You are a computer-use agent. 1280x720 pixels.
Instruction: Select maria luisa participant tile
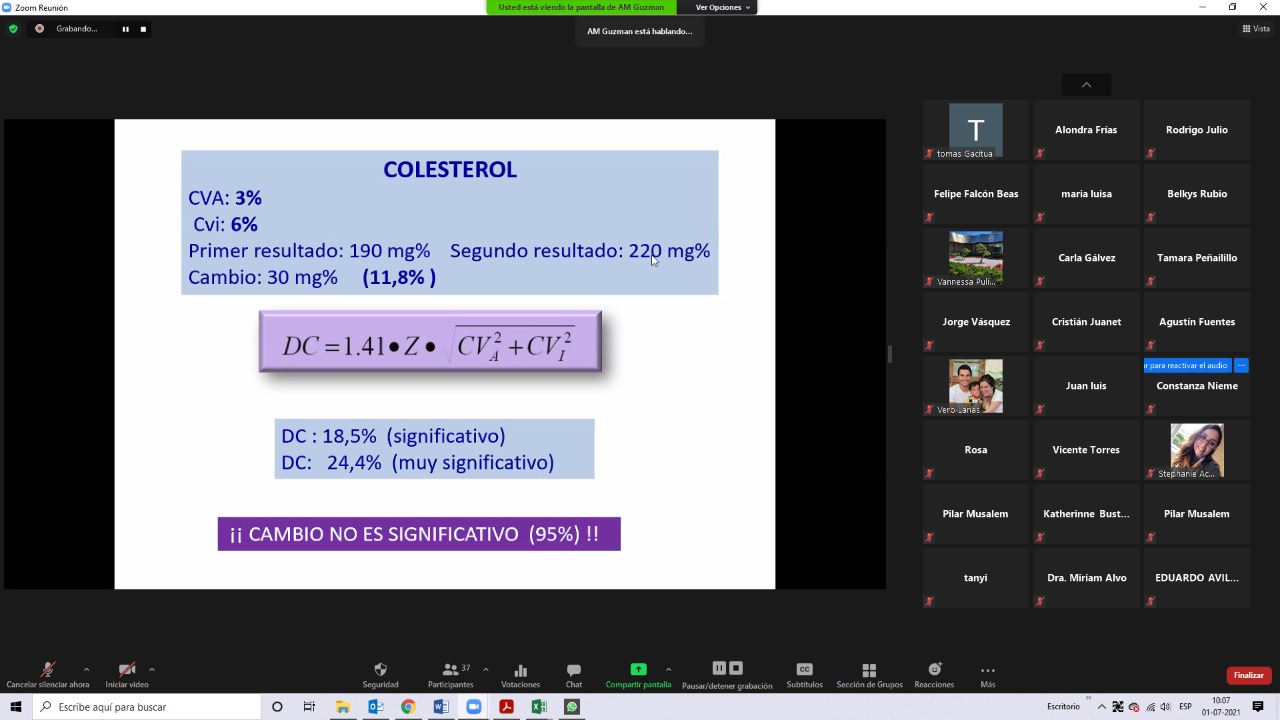pos(1086,194)
